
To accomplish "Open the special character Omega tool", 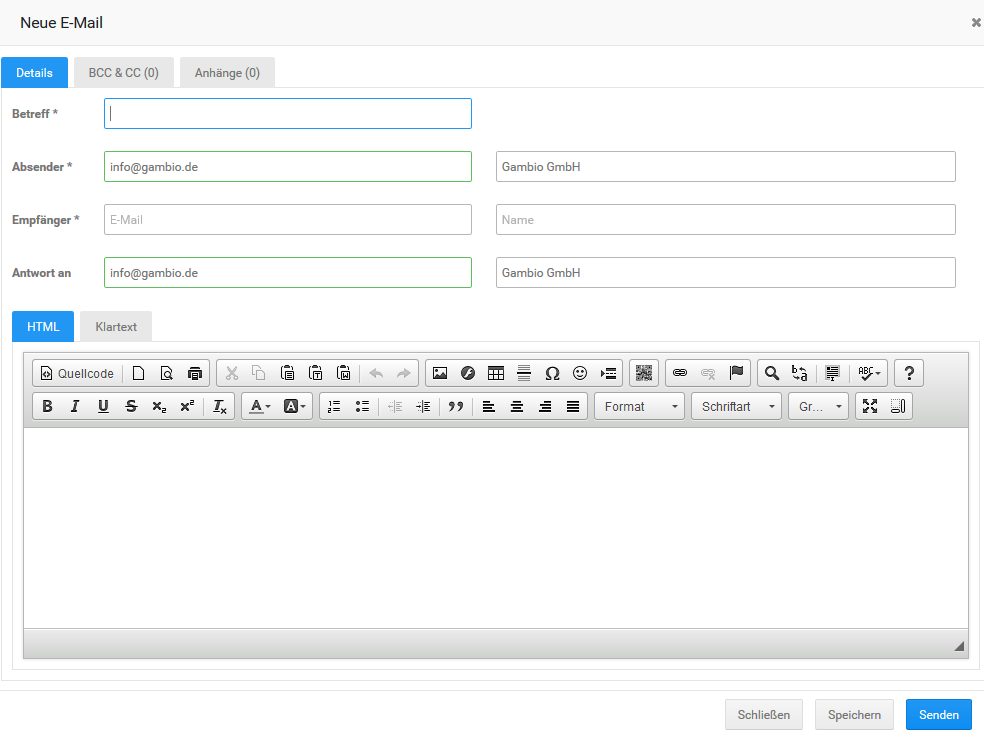I will 552,373.
